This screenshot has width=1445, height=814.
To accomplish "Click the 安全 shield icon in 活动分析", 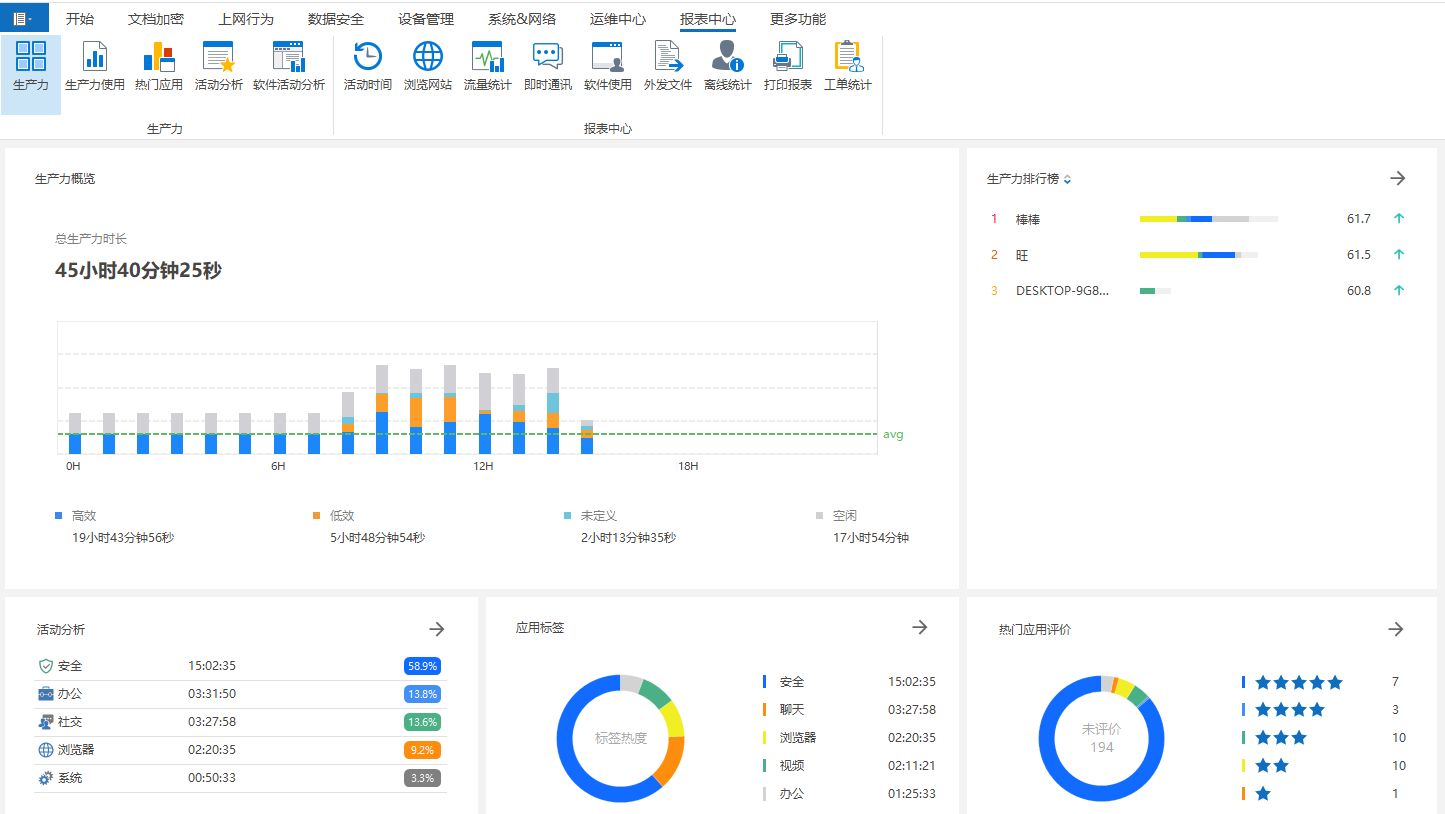I will [46, 666].
